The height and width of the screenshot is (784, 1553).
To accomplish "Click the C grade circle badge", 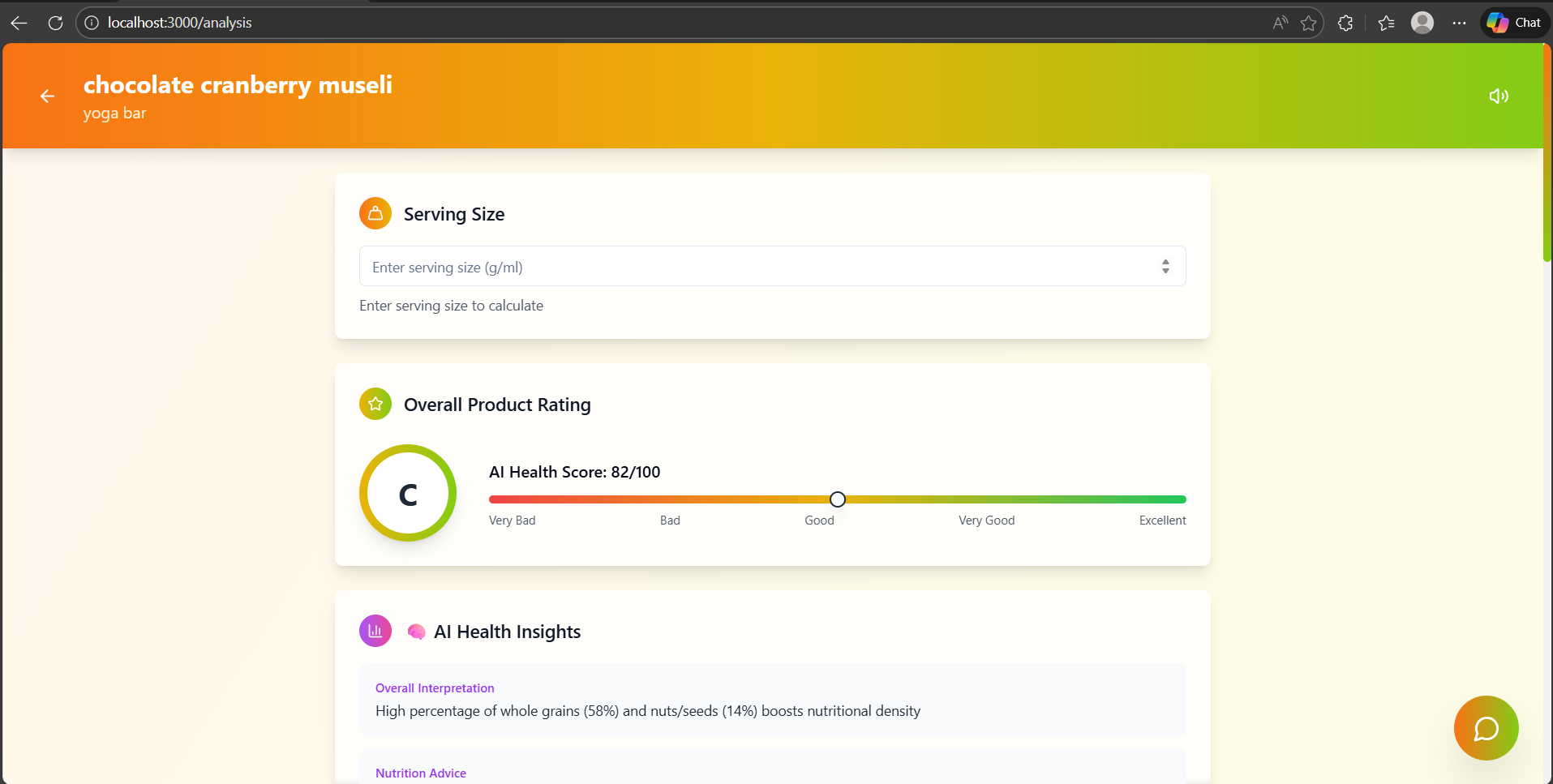I will (x=408, y=493).
